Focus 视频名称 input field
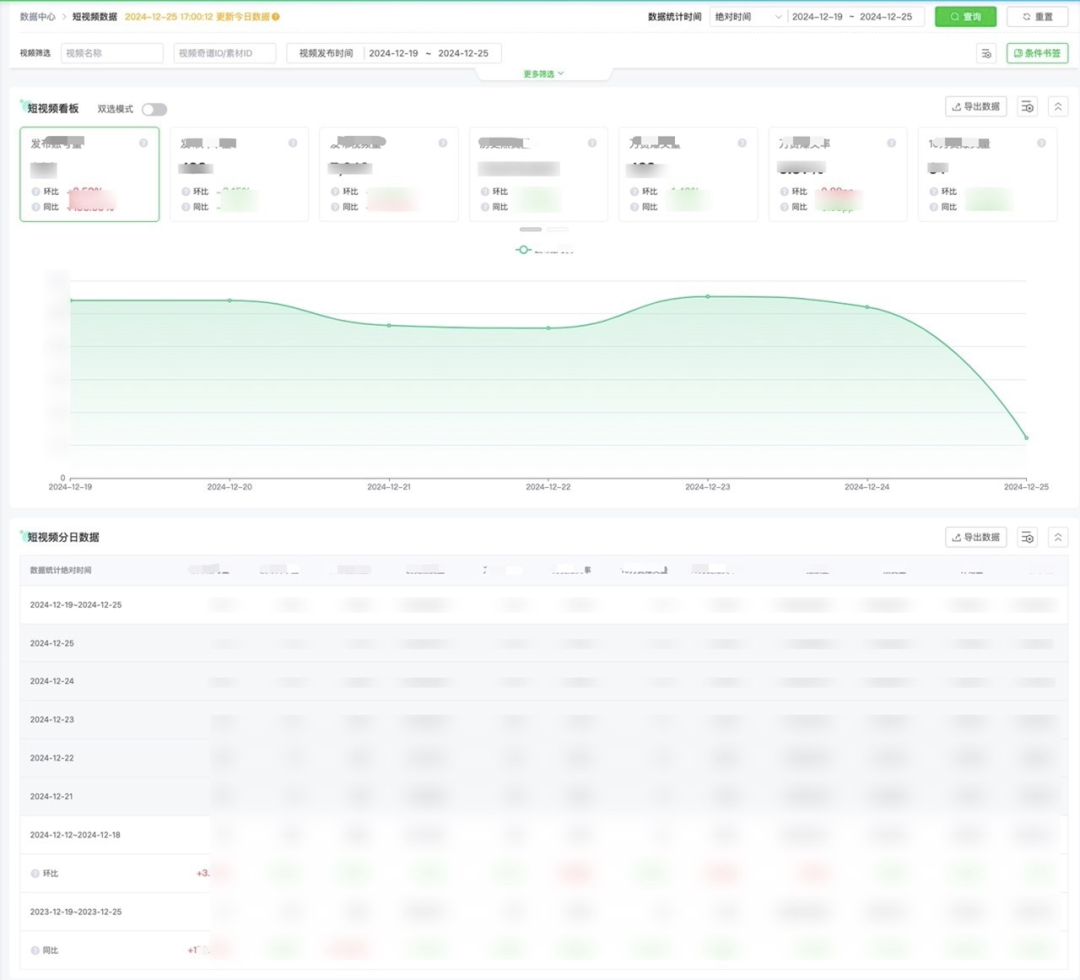Screen dimensions: 1080x980 112,53
